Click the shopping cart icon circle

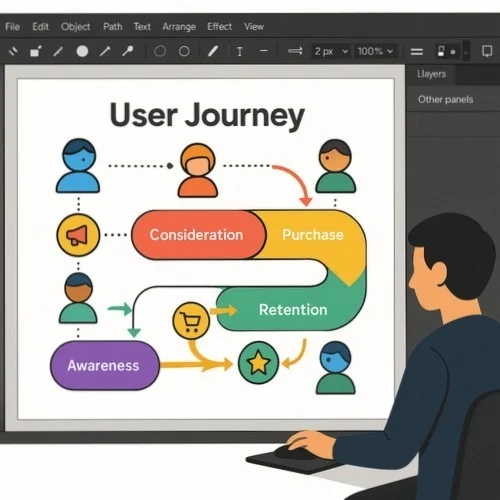[x=191, y=321]
